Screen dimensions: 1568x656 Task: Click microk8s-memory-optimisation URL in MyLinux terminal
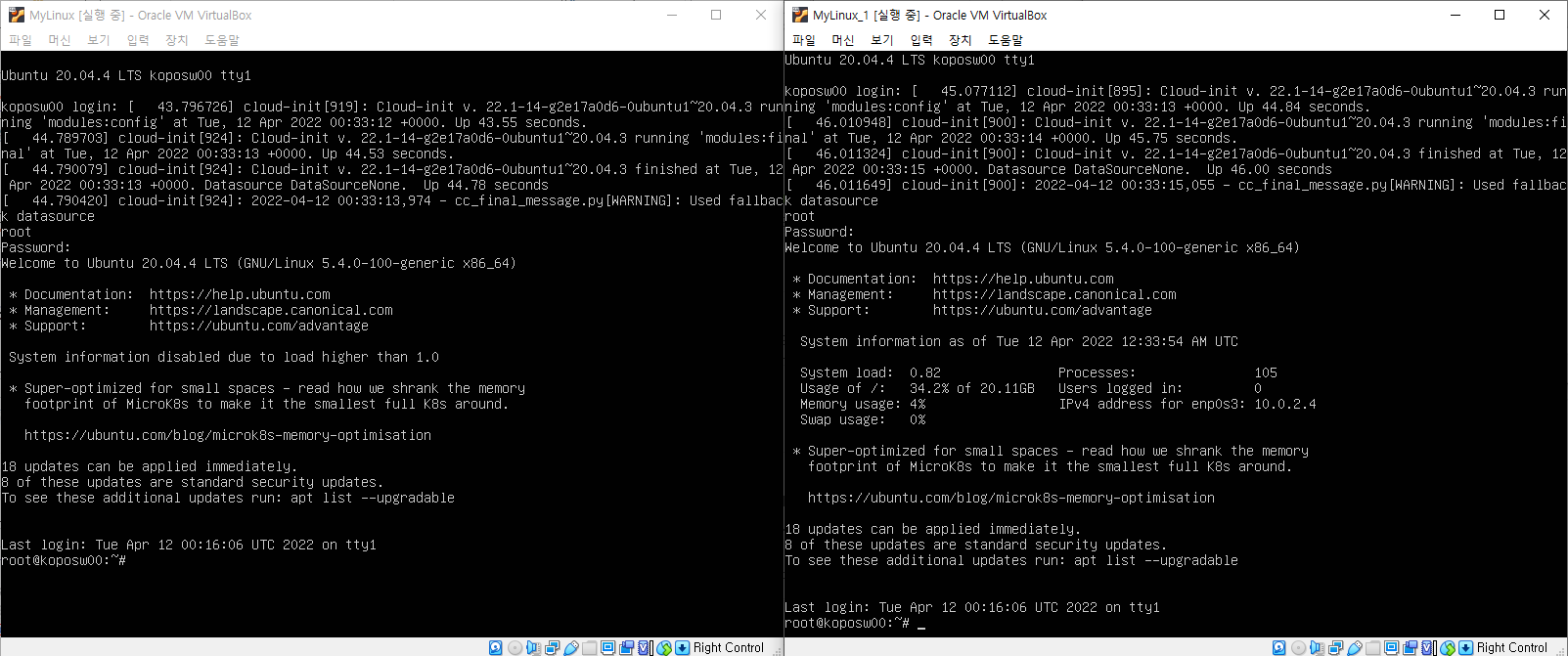pos(228,435)
